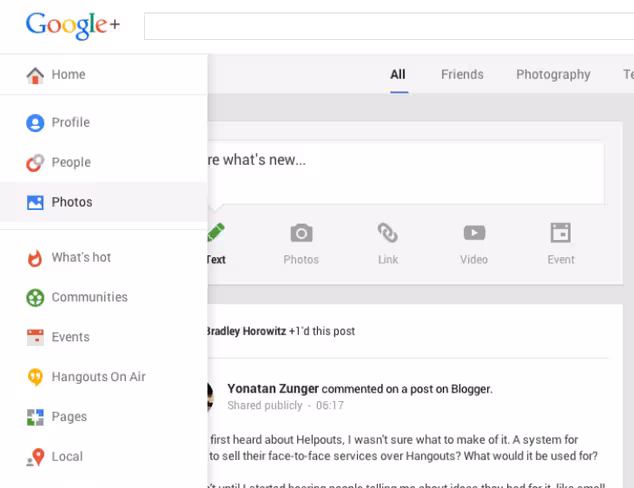Screen dimensions: 634x488
Task: Click the Google+ search field
Action: [389, 26]
